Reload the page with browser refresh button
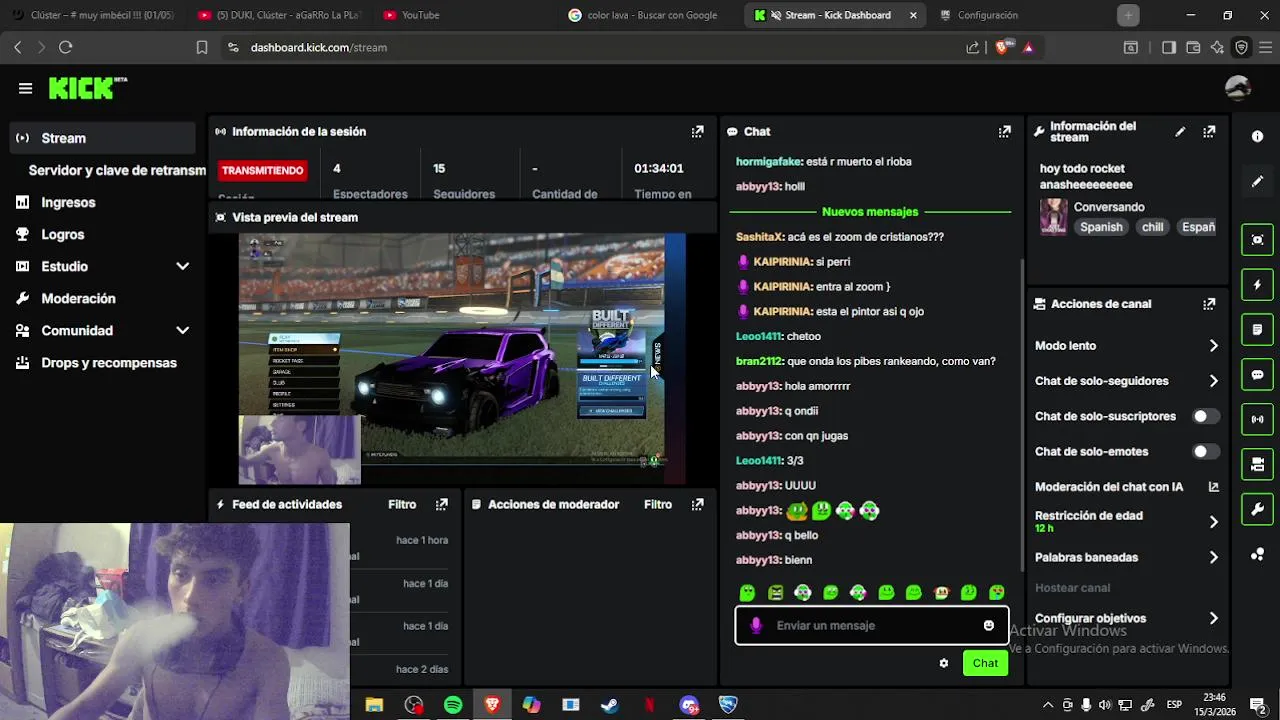The width and height of the screenshot is (1280, 720). 66,47
